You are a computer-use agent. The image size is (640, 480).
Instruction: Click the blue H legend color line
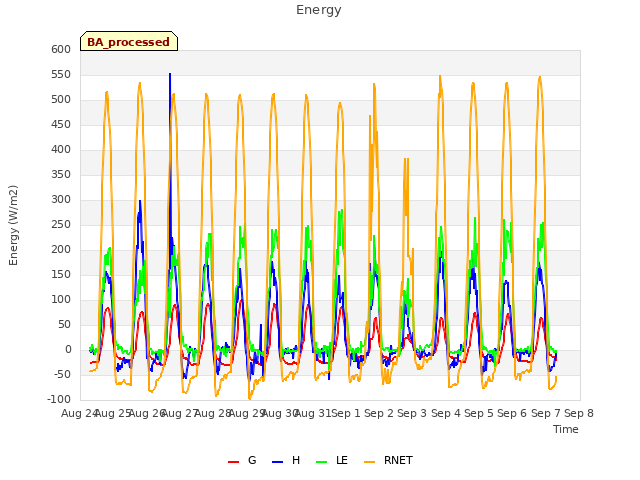tap(277, 462)
